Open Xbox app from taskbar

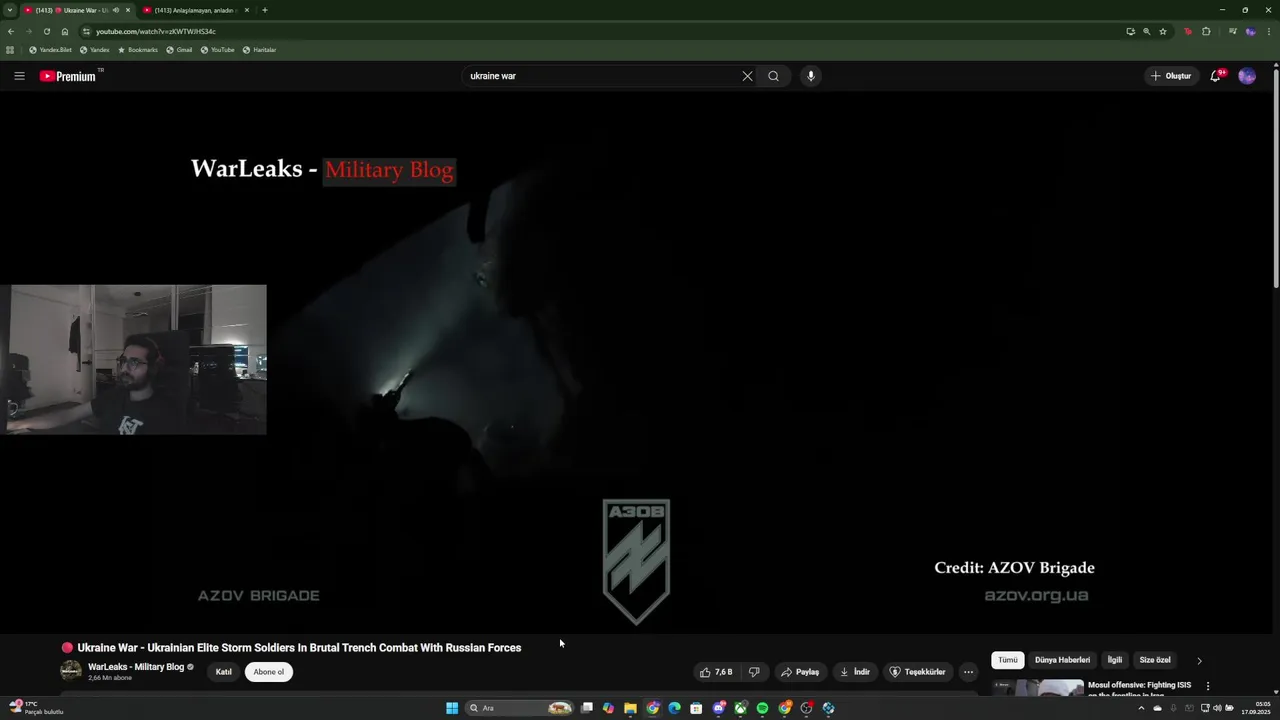[740, 708]
